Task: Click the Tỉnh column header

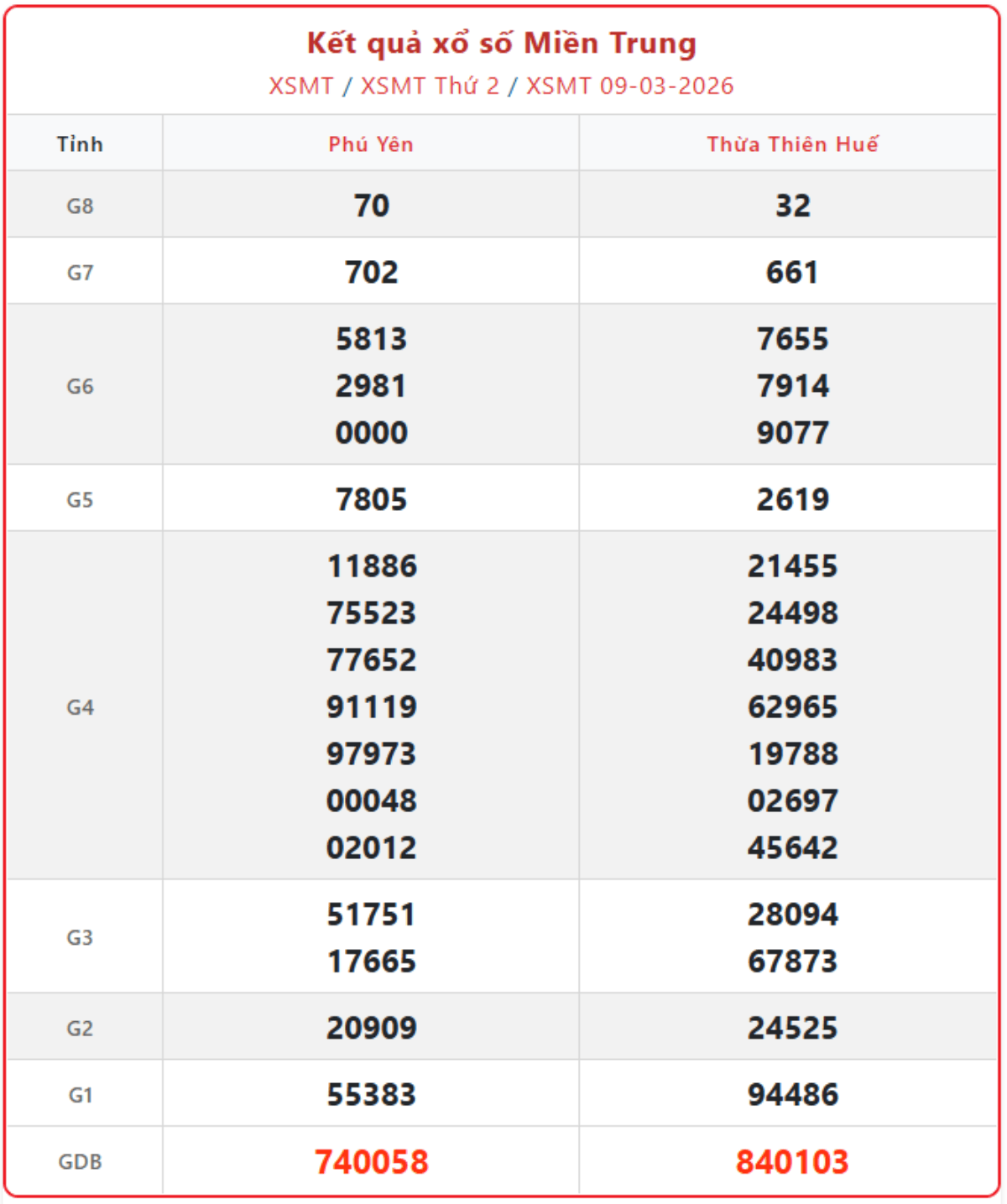Action: pyautogui.click(x=81, y=144)
